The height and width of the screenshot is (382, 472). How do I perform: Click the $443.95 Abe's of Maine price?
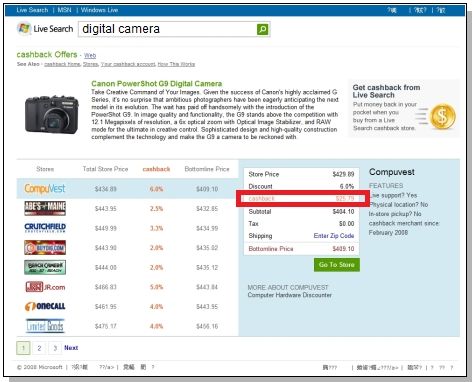106,209
